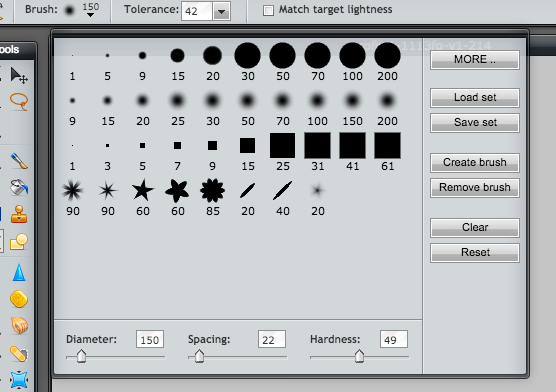Screen dimensions: 556x392
Task: Click the Reset button
Action: coord(475,252)
